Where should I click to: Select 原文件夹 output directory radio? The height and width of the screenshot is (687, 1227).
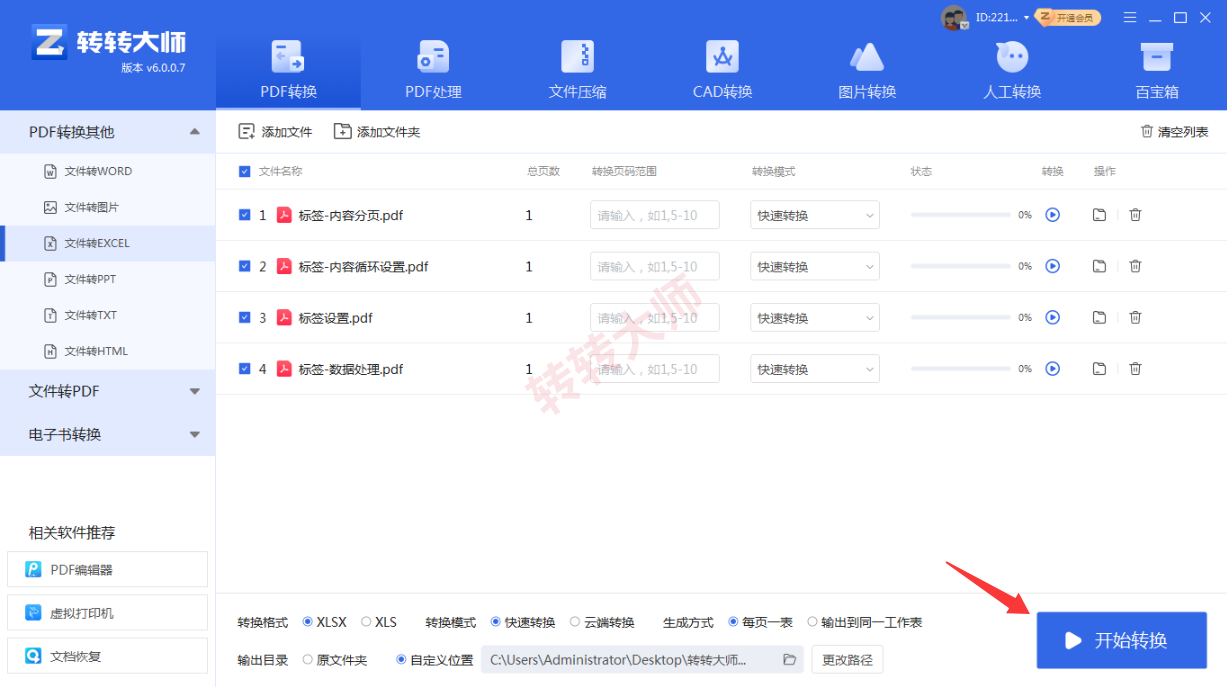tap(307, 660)
